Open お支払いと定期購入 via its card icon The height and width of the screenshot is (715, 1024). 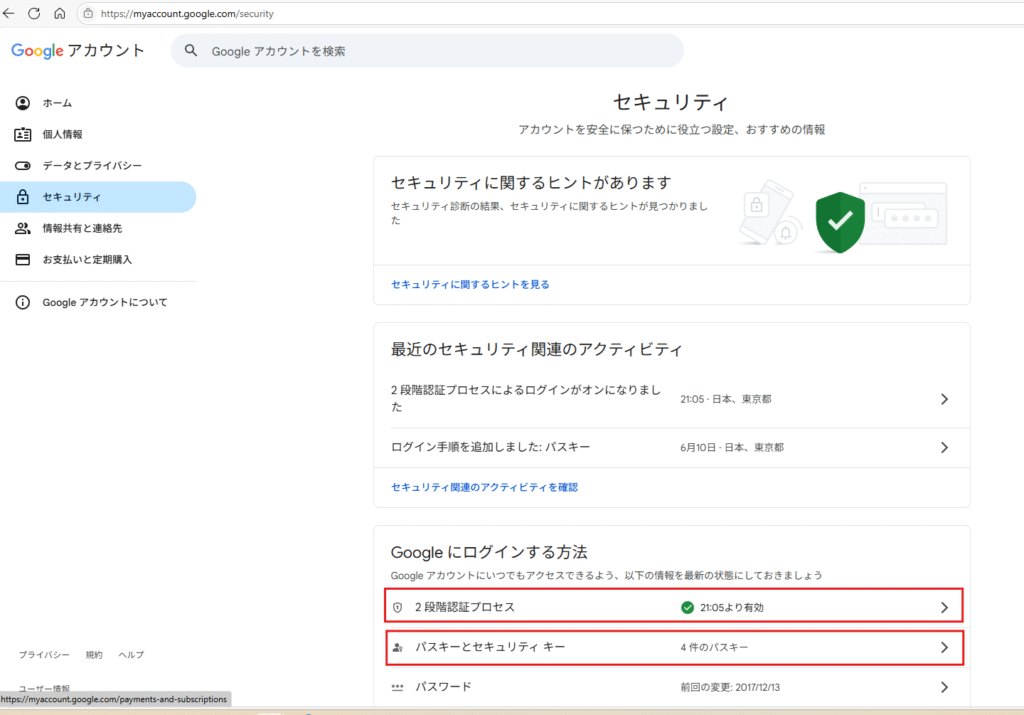click(x=23, y=260)
